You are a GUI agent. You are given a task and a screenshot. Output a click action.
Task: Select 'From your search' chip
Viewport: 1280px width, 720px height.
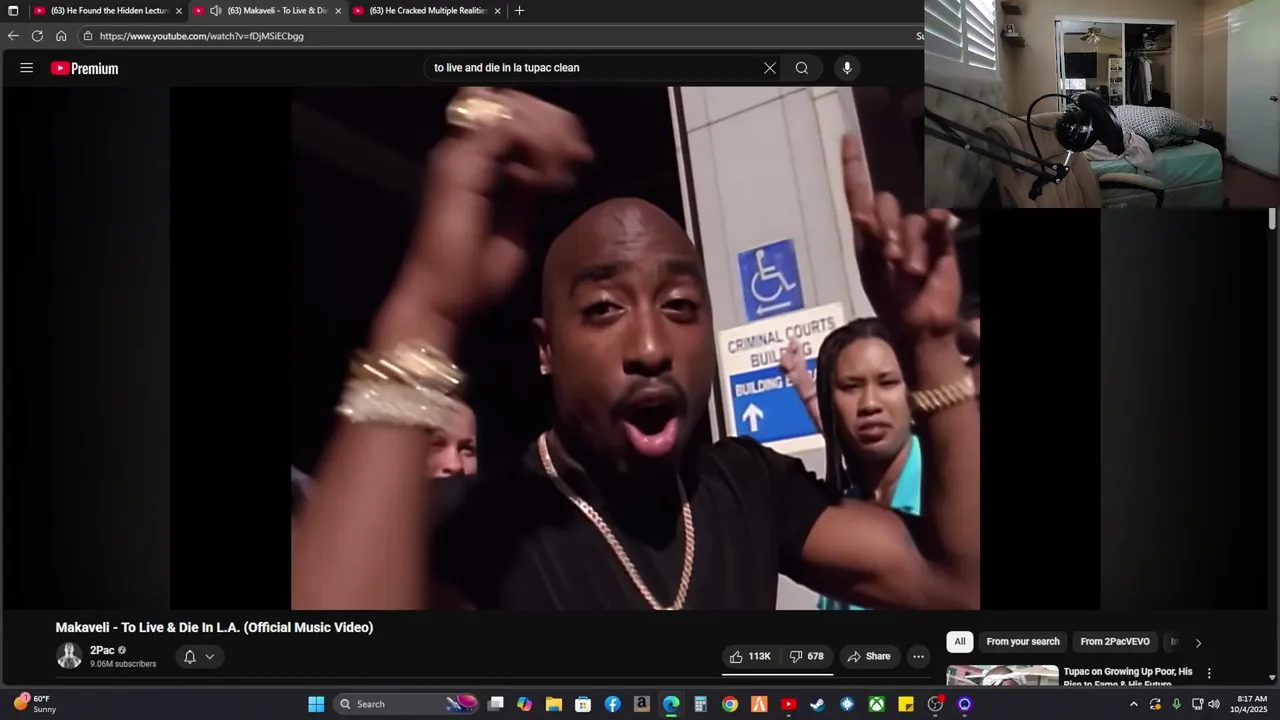1023,642
